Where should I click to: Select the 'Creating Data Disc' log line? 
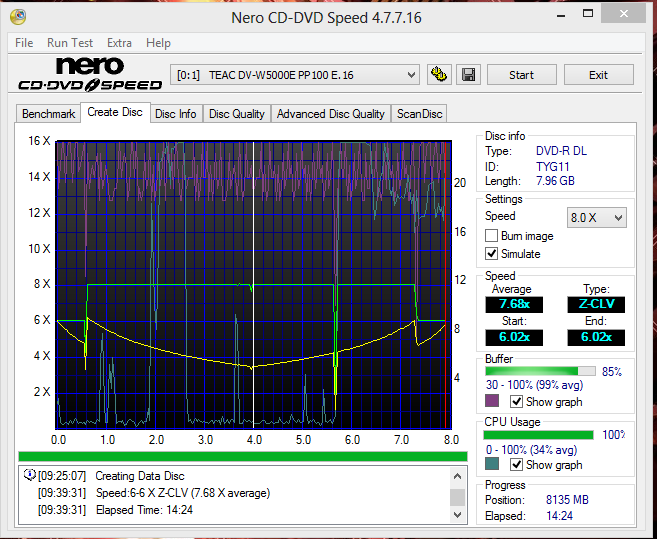[140, 476]
